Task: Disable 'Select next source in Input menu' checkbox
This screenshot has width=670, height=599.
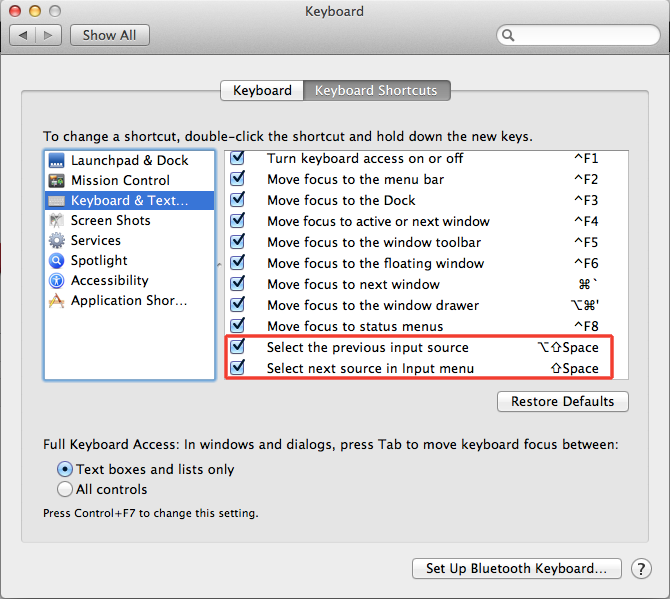Action: (237, 367)
